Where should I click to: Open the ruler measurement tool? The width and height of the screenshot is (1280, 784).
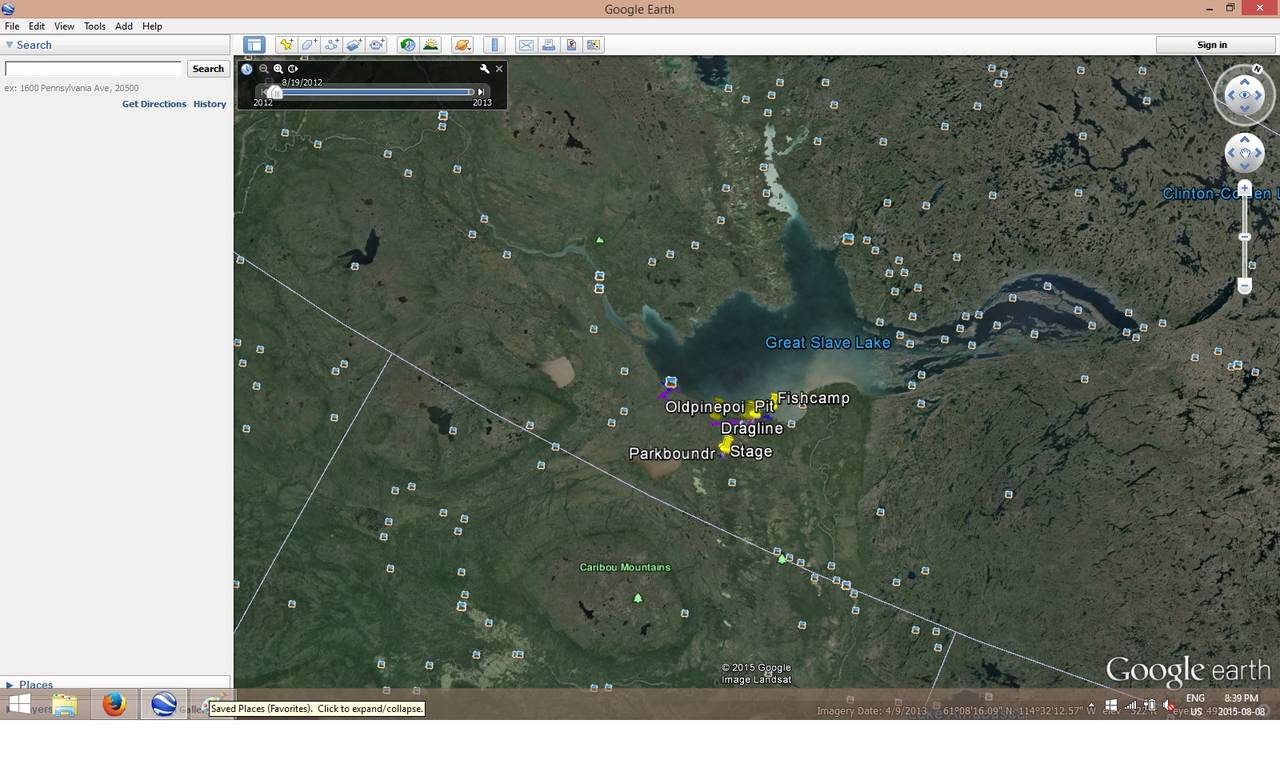494,45
